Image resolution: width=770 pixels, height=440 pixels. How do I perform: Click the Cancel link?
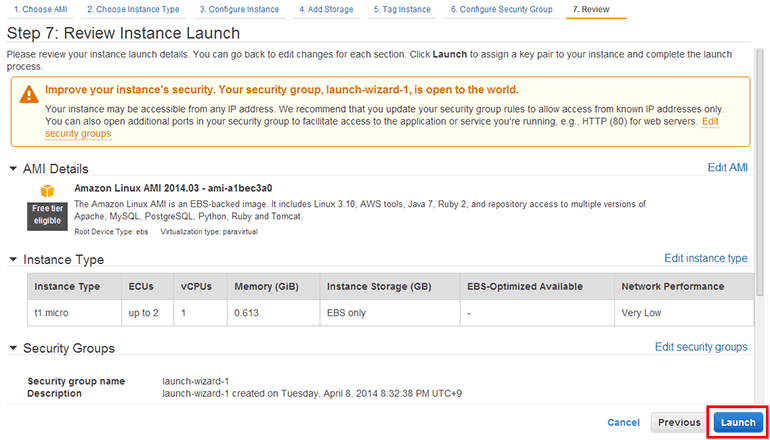pyautogui.click(x=623, y=422)
